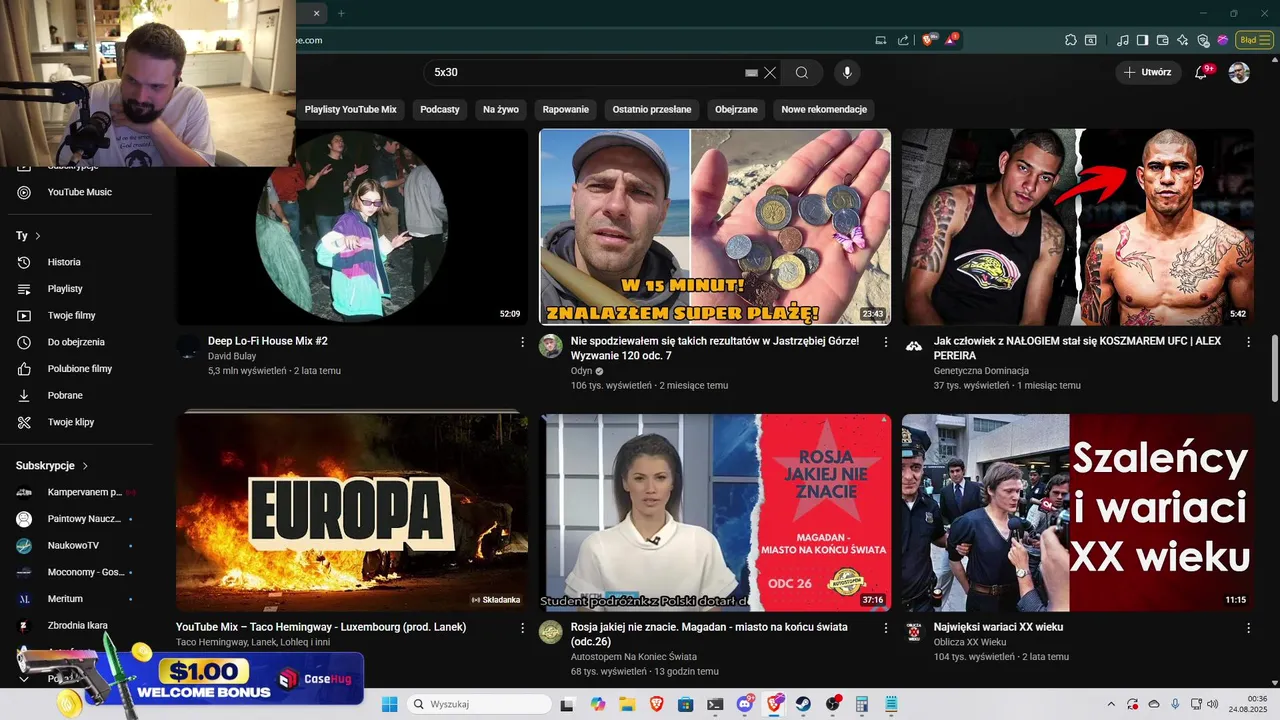Open the Odyn channel link

coord(581,371)
